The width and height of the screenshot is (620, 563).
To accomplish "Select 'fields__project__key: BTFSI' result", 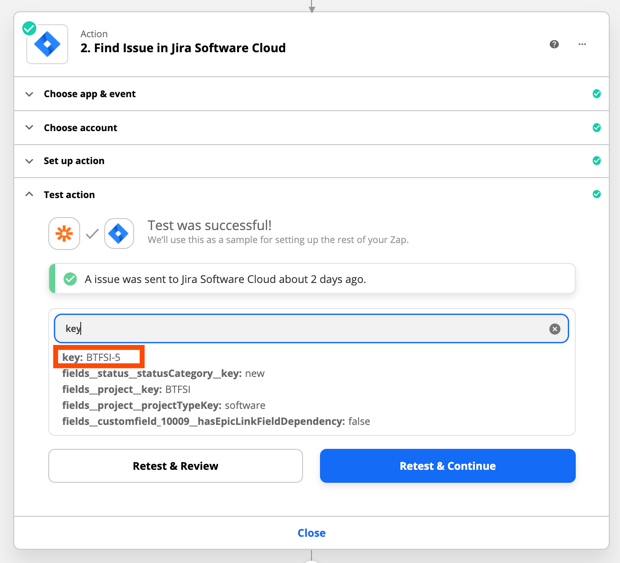I will [x=126, y=389].
